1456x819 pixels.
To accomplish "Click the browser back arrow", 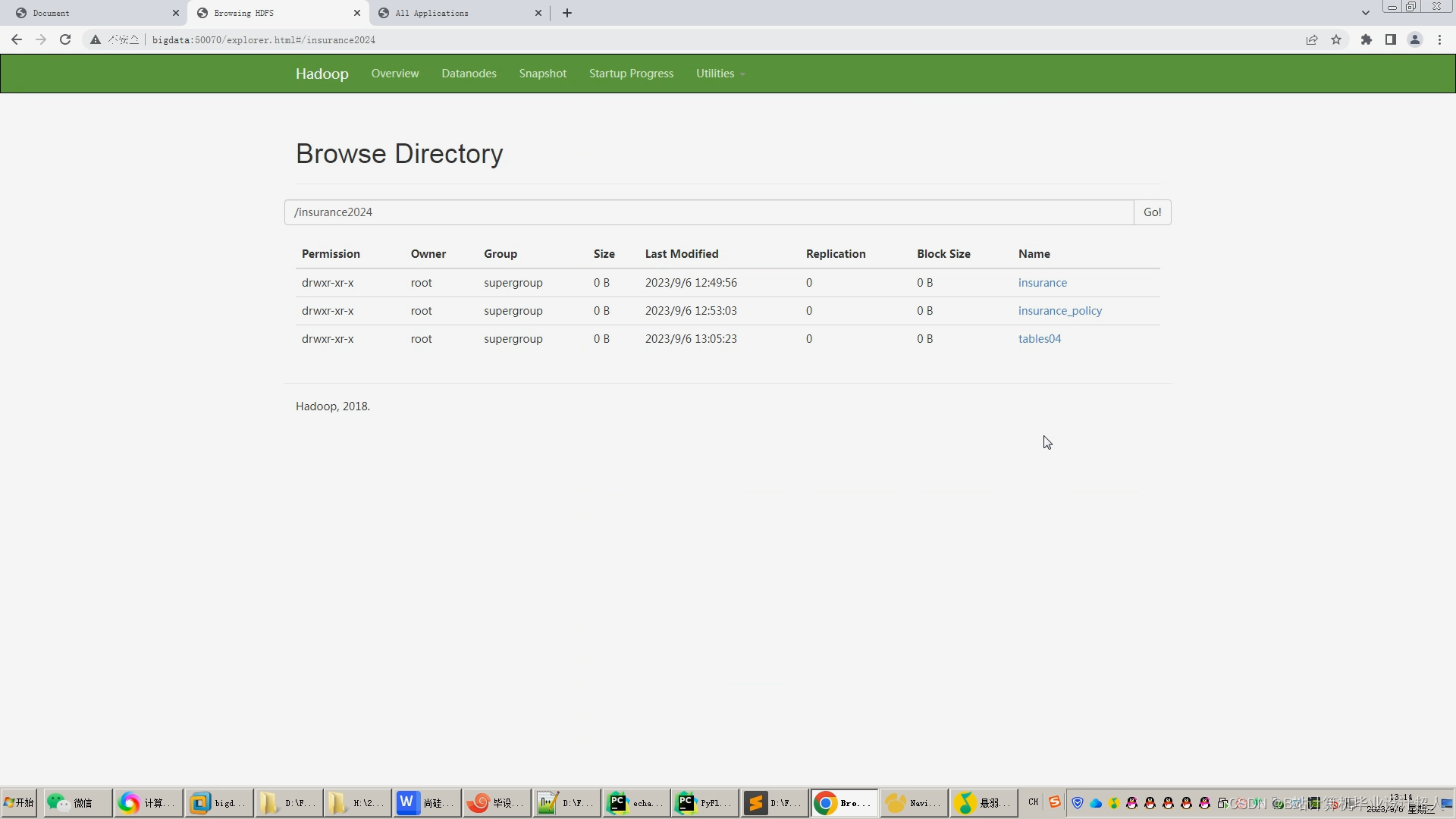I will pyautogui.click(x=17, y=39).
